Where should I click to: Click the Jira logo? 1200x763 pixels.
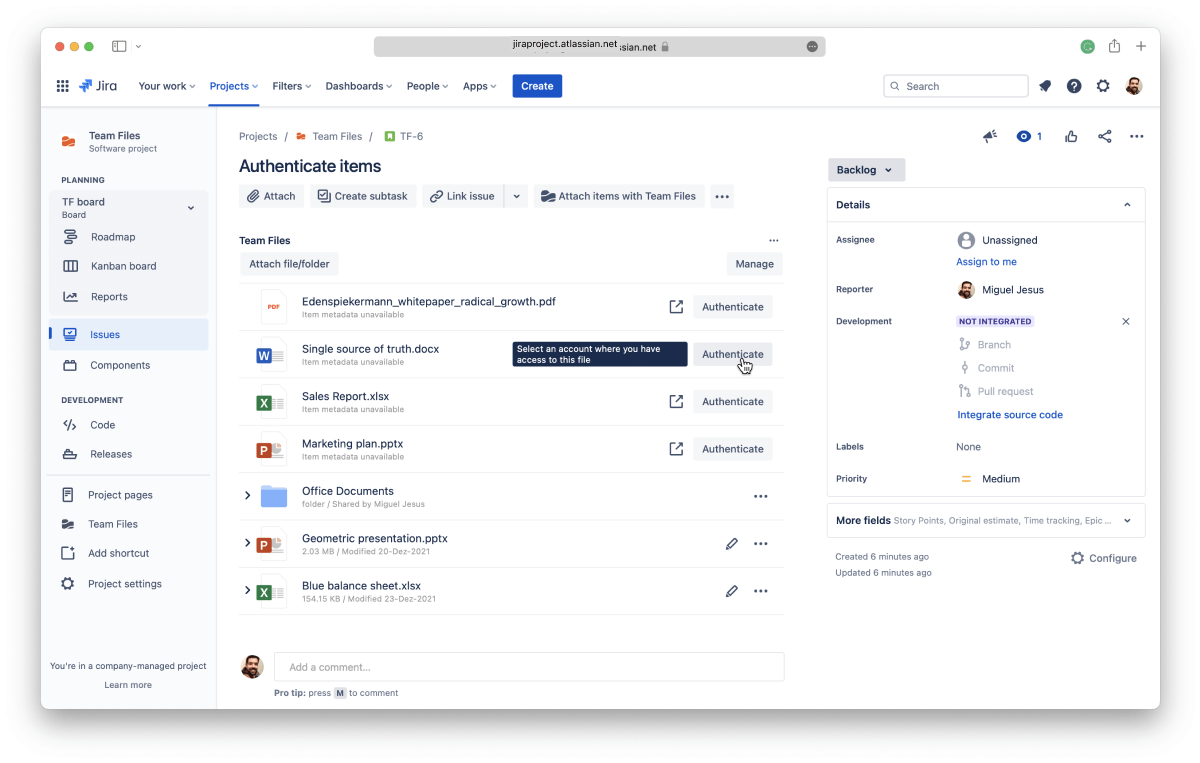coord(98,86)
